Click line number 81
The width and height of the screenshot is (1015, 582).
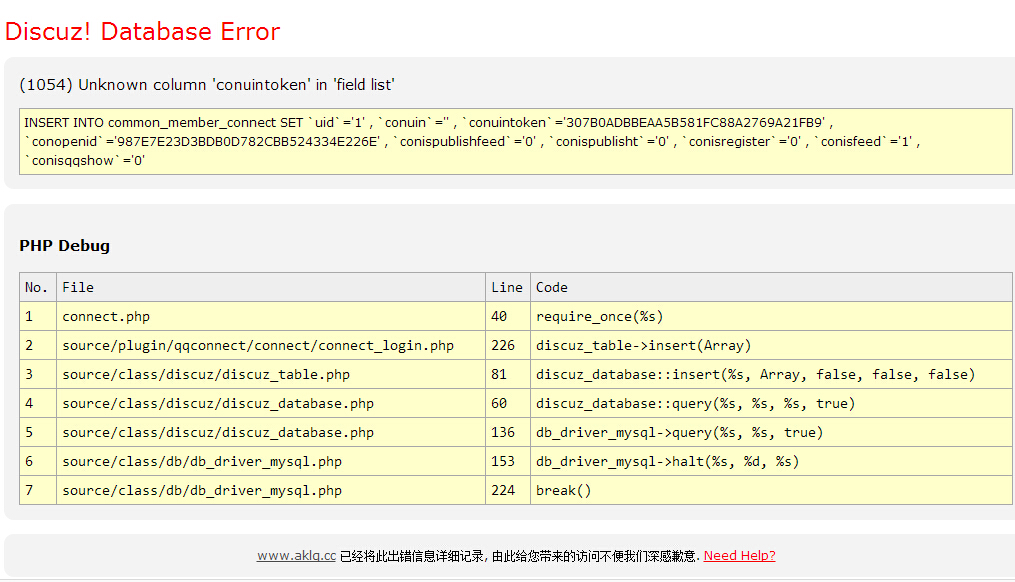pyautogui.click(x=508, y=374)
